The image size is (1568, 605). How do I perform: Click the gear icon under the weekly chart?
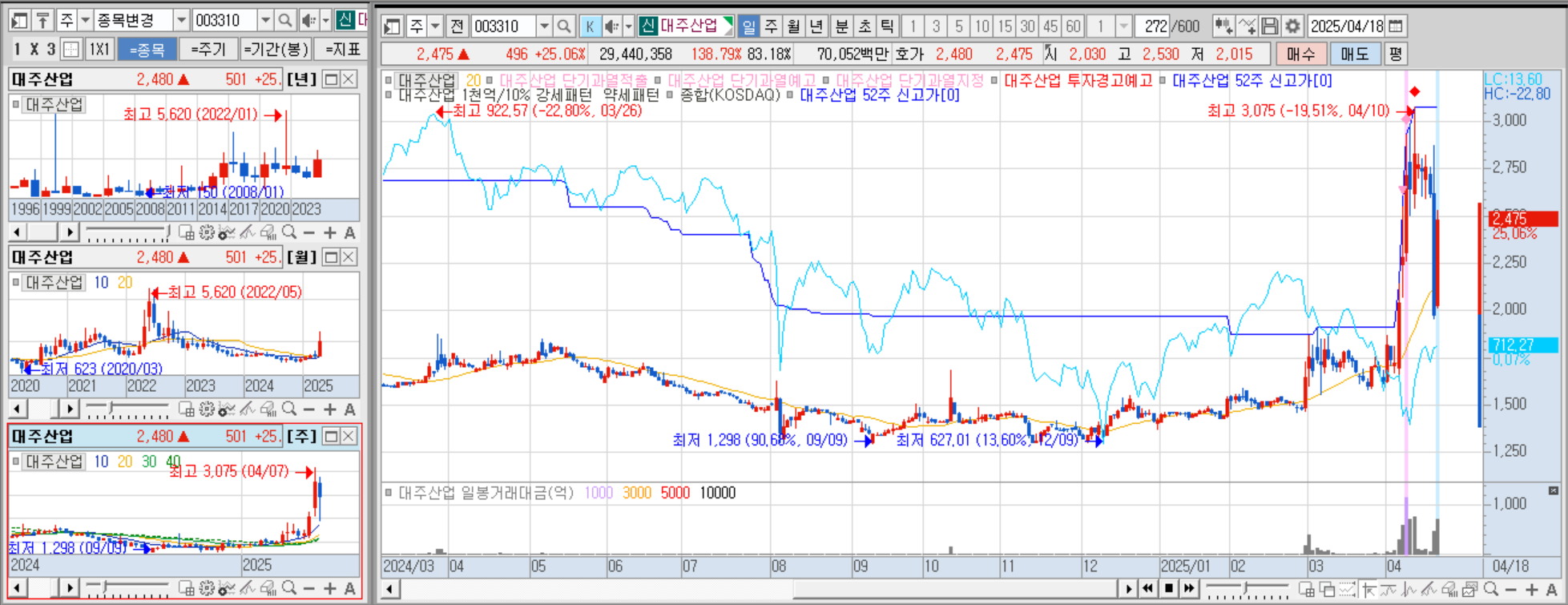click(x=207, y=588)
